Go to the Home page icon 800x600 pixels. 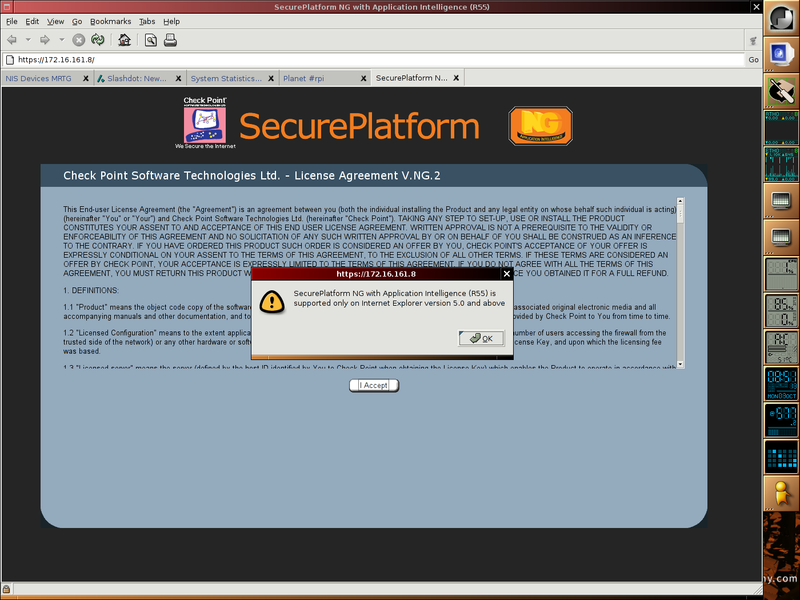pos(124,40)
